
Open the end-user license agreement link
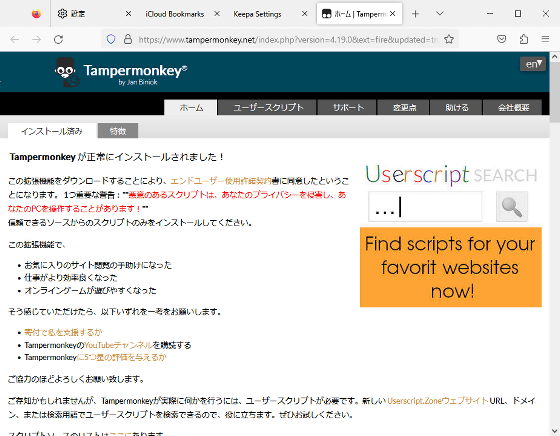click(x=221, y=181)
